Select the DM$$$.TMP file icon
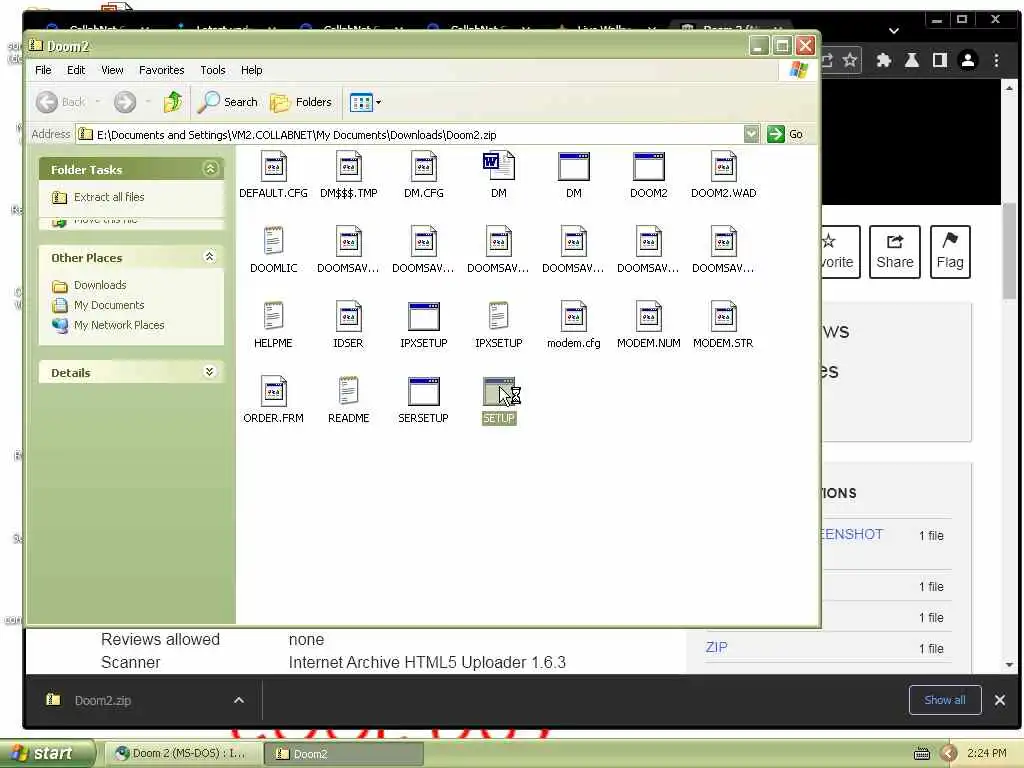This screenshot has width=1024, height=768. [x=349, y=167]
